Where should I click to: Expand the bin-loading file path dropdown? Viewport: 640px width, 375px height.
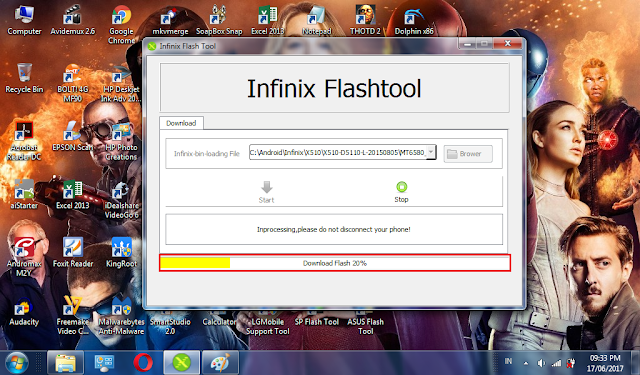point(431,152)
